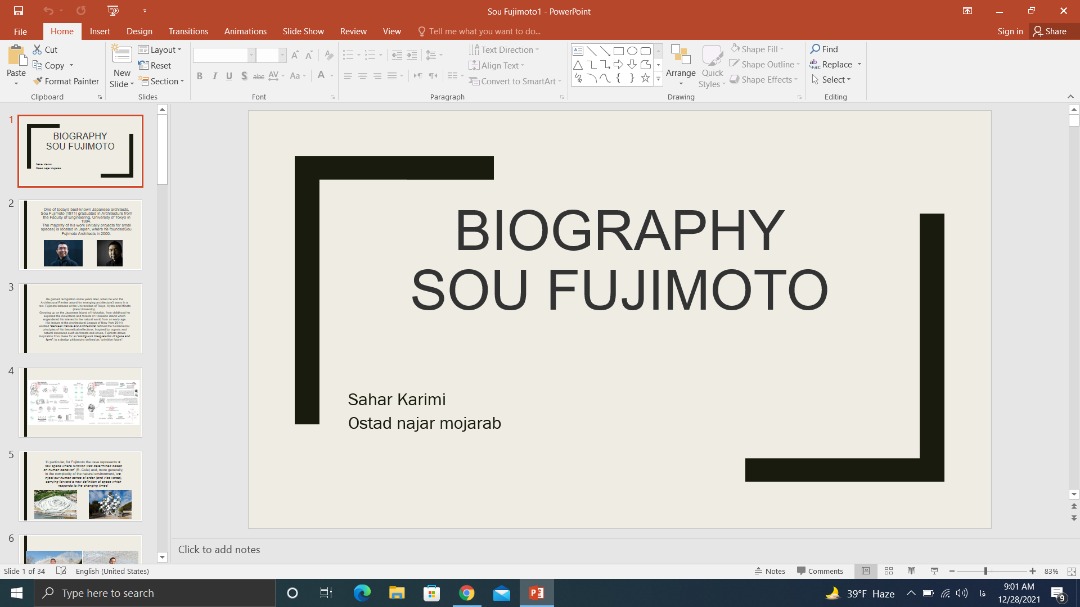
Task: Click the Format Painter brush icon
Action: [x=38, y=81]
